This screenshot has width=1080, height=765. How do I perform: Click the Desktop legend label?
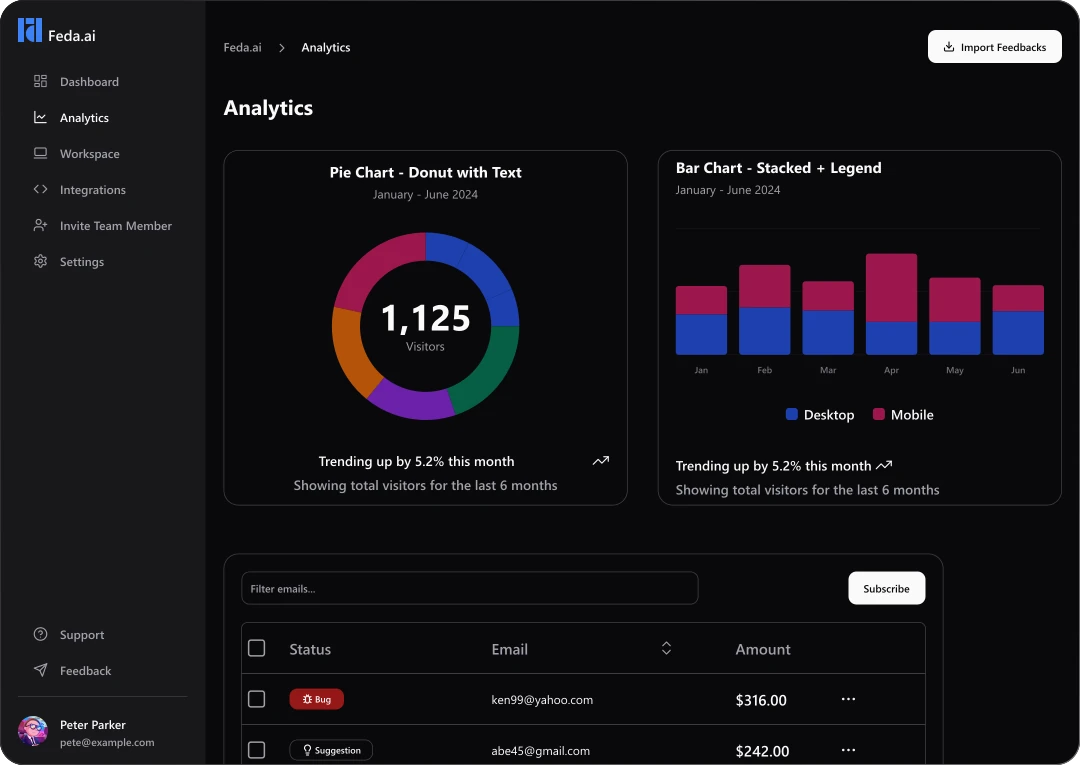(829, 415)
